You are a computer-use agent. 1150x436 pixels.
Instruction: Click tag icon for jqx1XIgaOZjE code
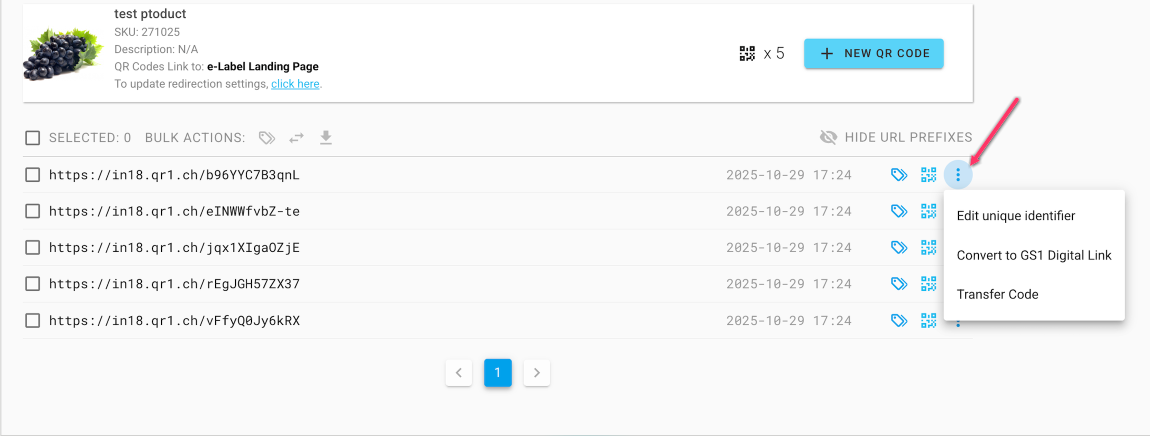[x=899, y=247]
